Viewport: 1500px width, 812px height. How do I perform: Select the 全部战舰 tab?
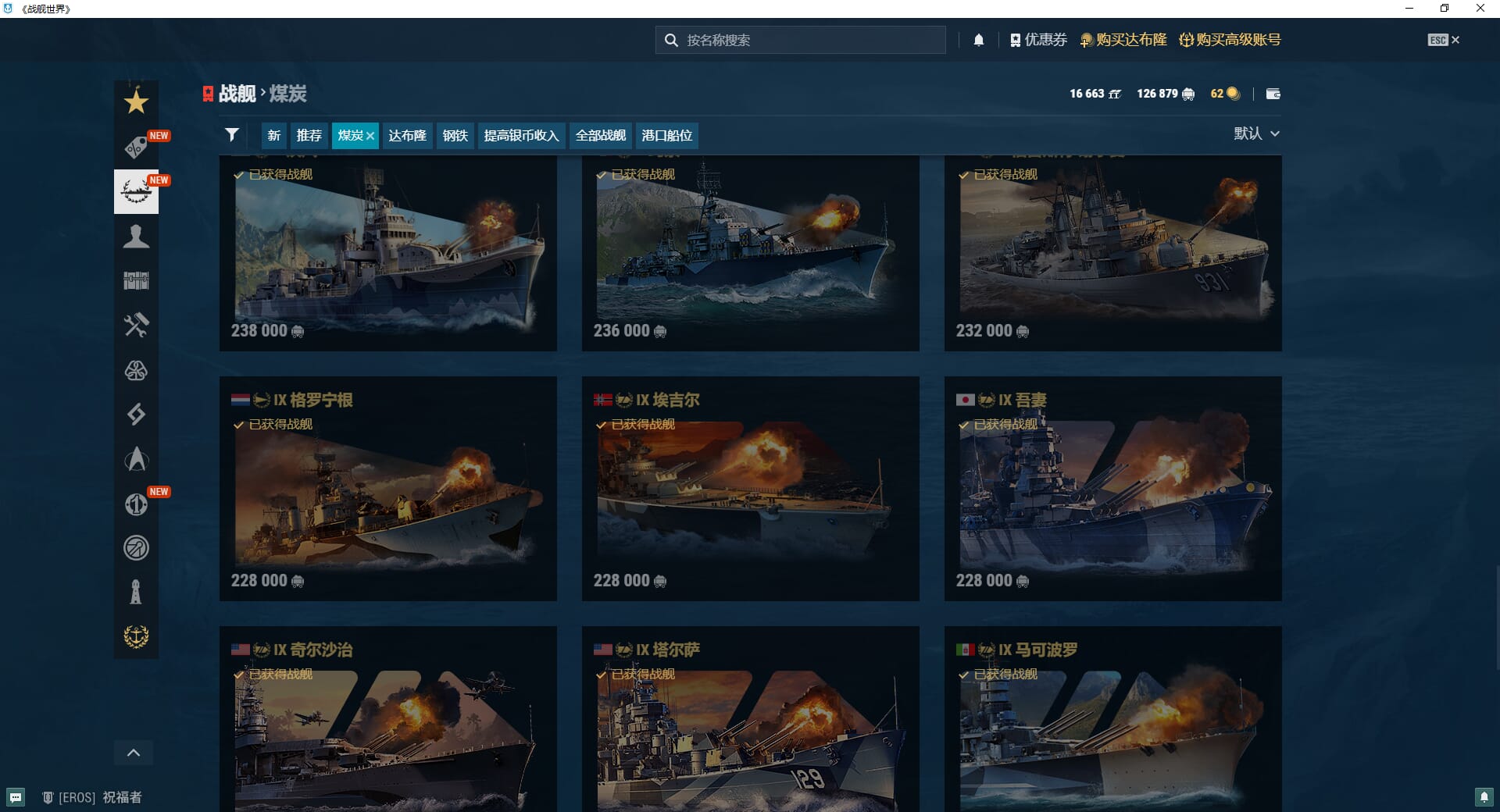pyautogui.click(x=600, y=135)
